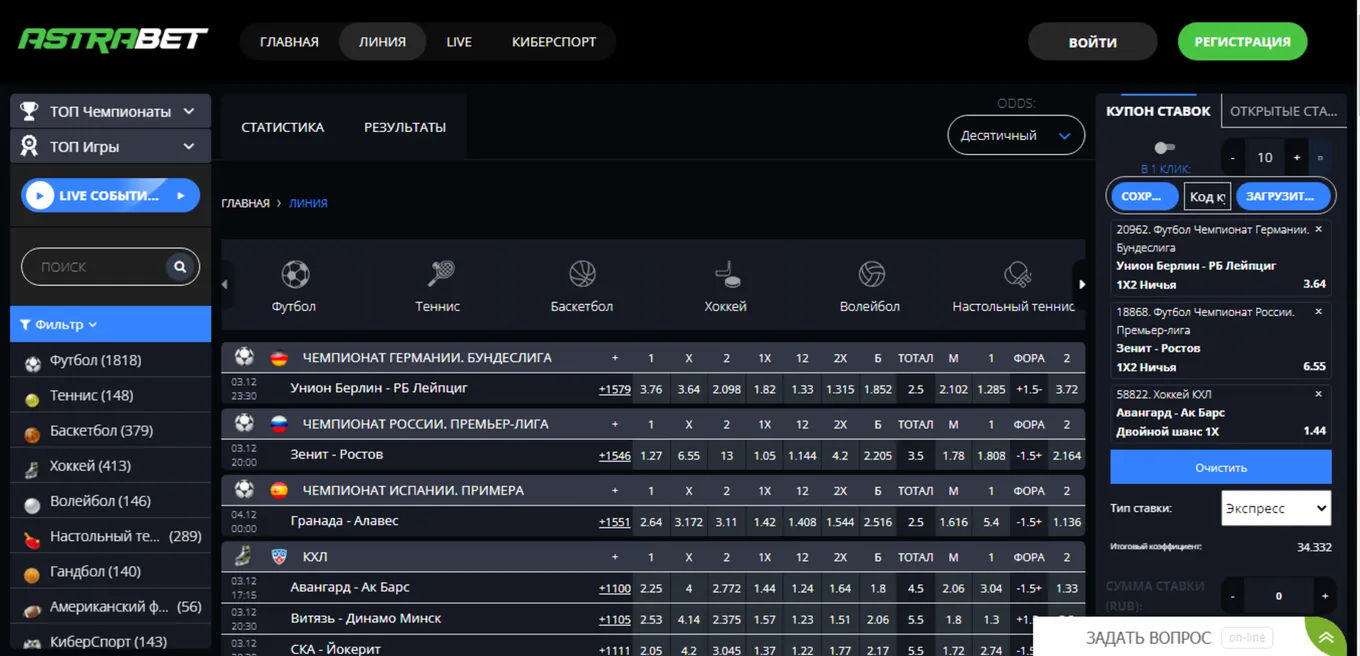
Task: Open the Киберспорт menu item
Action: point(554,42)
